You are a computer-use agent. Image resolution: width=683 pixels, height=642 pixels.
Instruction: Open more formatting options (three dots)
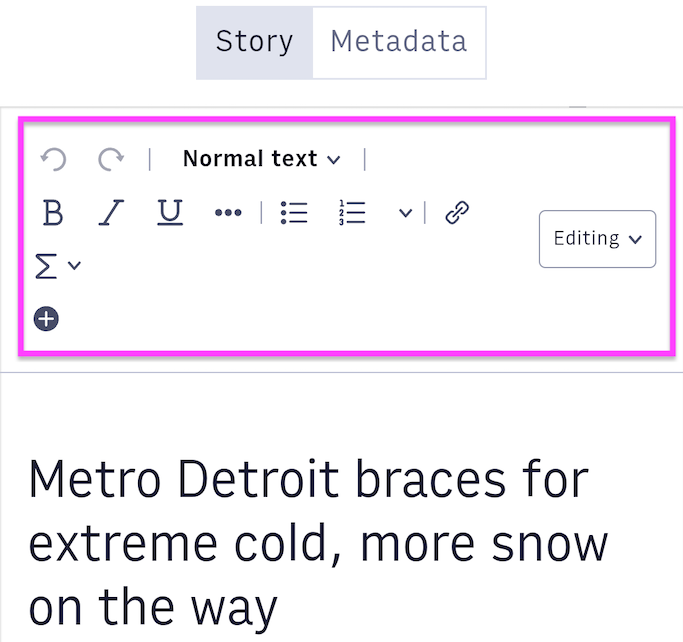coord(228,213)
